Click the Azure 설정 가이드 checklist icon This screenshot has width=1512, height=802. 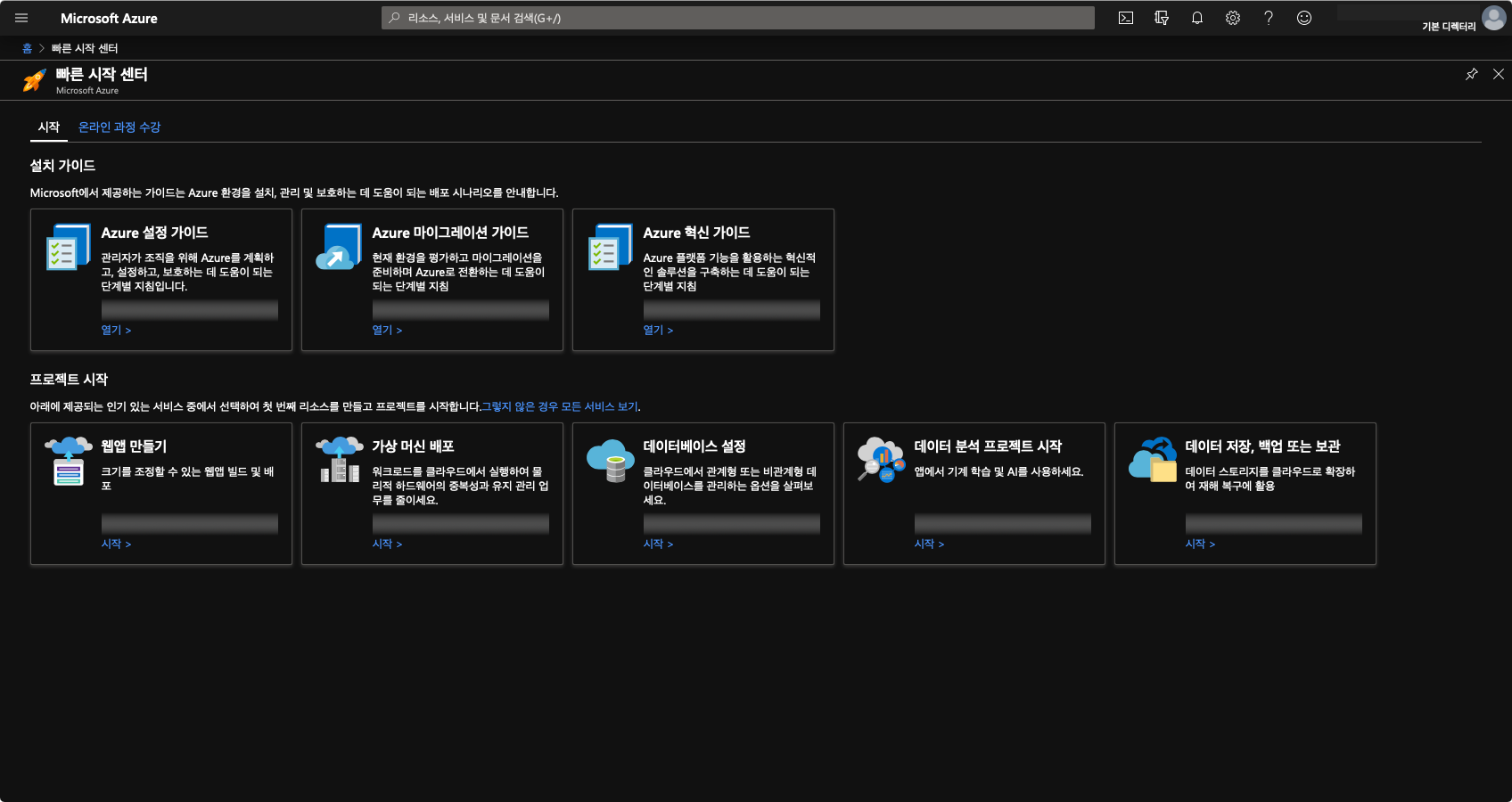(x=69, y=247)
